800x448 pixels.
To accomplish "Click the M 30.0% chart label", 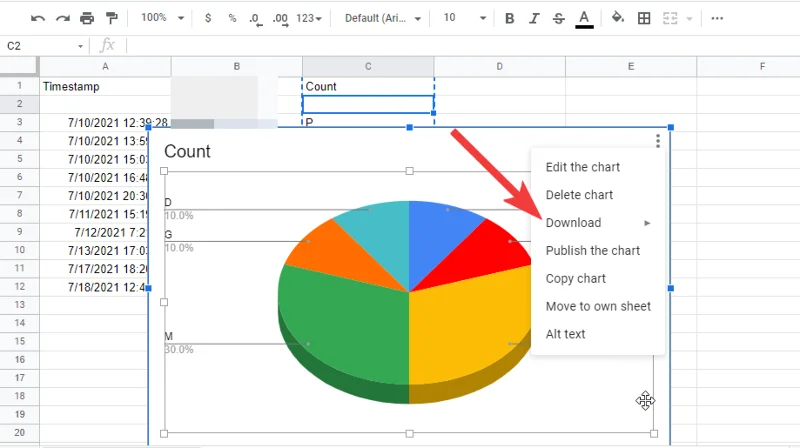I will tap(179, 343).
